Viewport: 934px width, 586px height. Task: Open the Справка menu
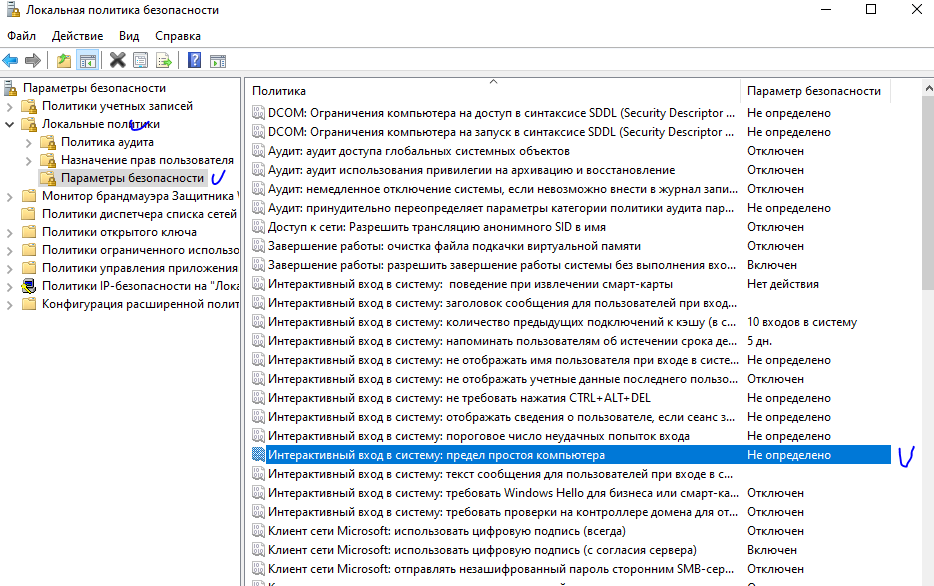point(178,36)
